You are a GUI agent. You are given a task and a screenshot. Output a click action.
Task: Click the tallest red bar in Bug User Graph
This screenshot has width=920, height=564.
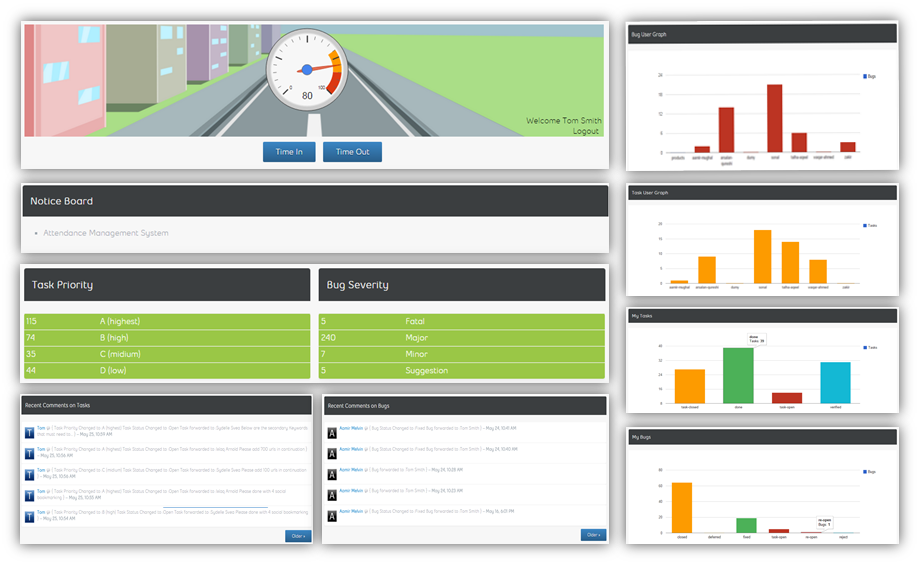point(774,119)
